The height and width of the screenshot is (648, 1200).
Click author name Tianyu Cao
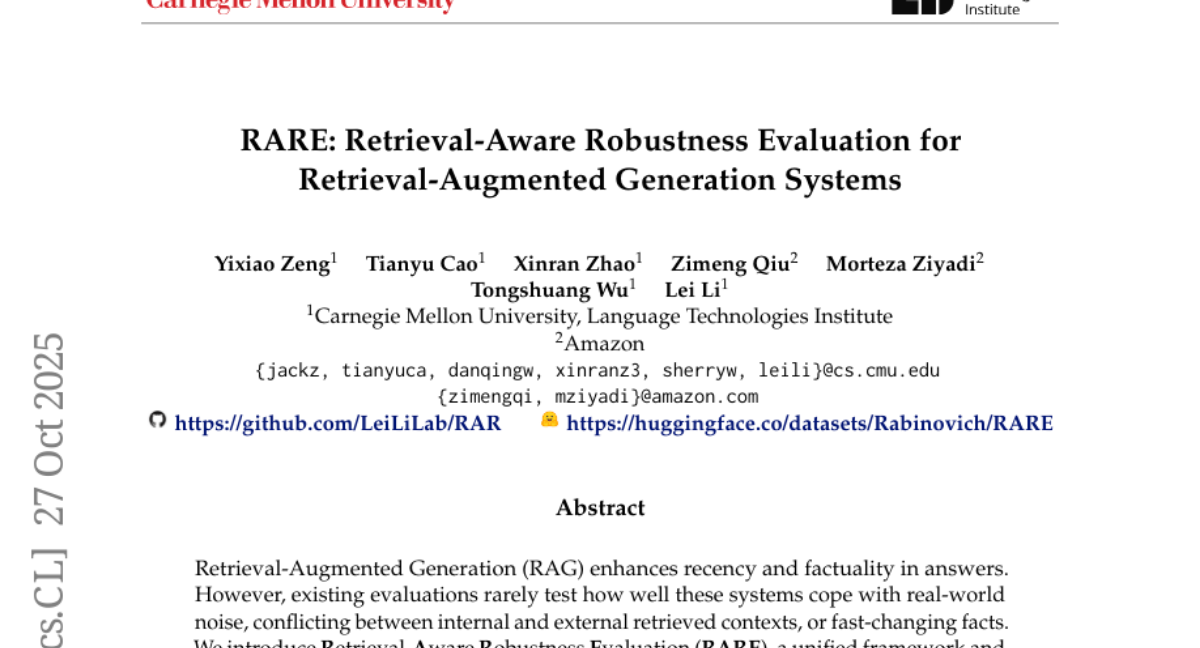[422, 264]
